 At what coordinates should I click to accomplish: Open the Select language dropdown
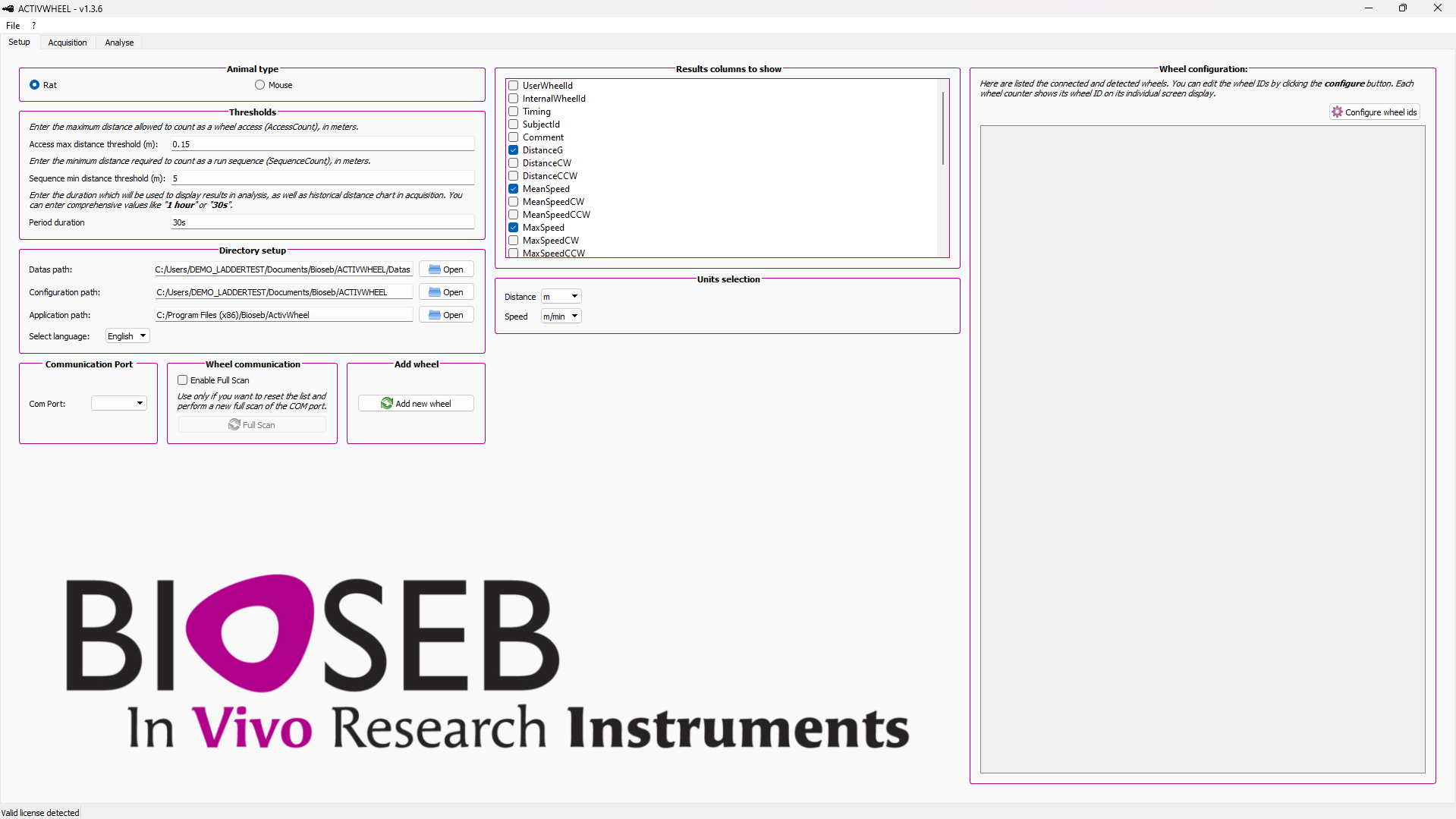coord(127,336)
